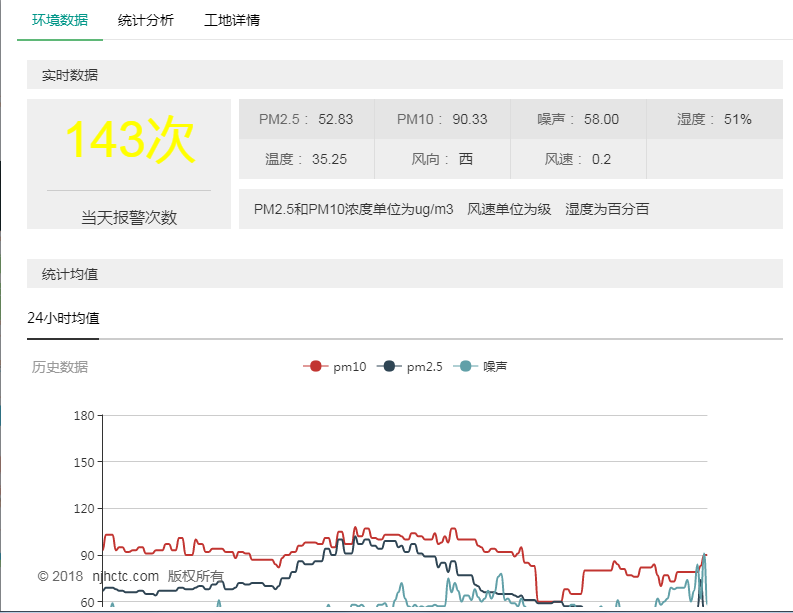Click the 150 y-axis label
The height and width of the screenshot is (613, 793).
coord(84,462)
